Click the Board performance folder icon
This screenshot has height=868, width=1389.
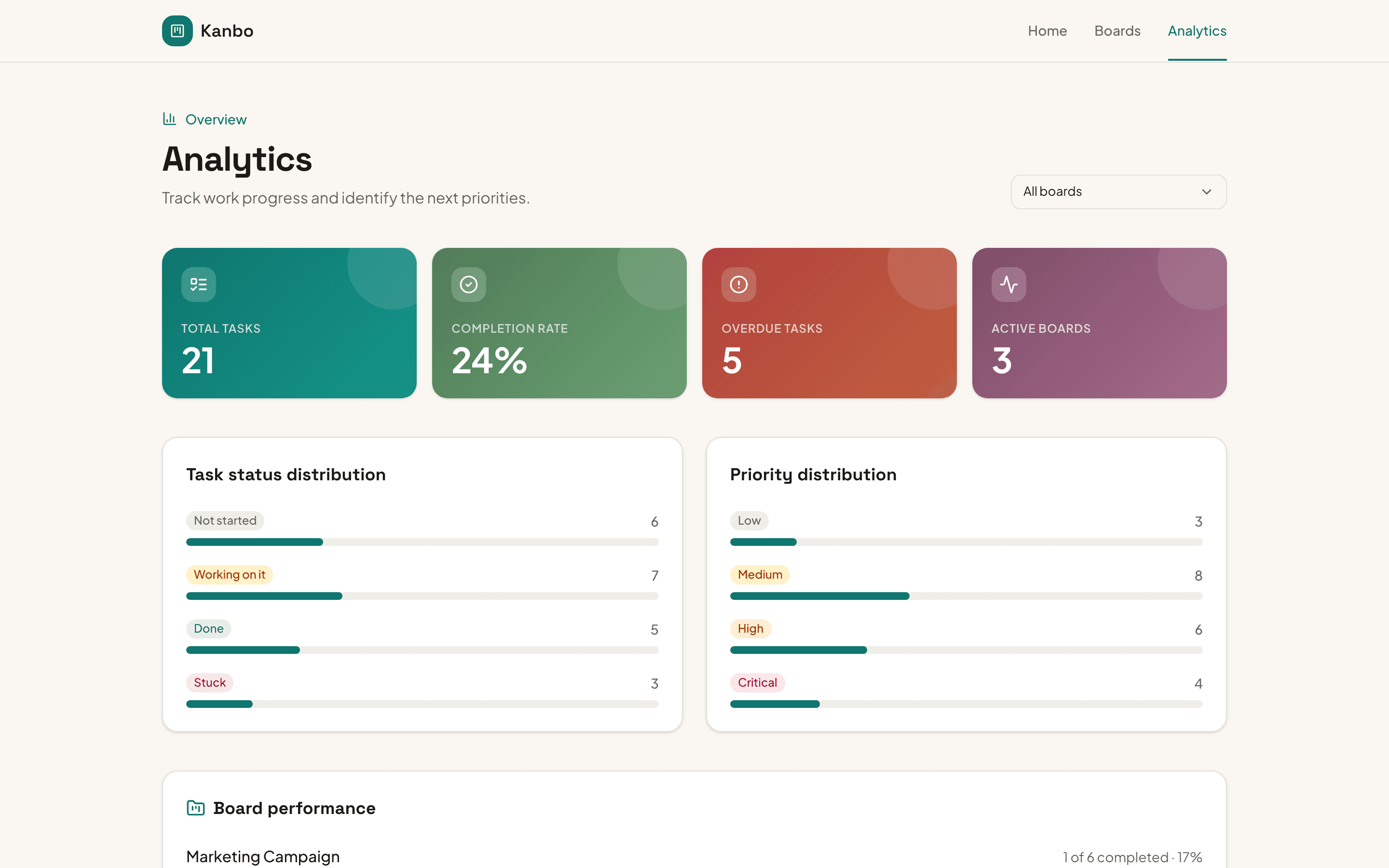coord(196,808)
